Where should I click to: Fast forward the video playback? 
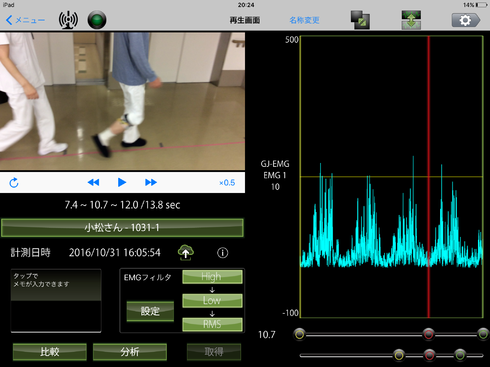coord(151,182)
